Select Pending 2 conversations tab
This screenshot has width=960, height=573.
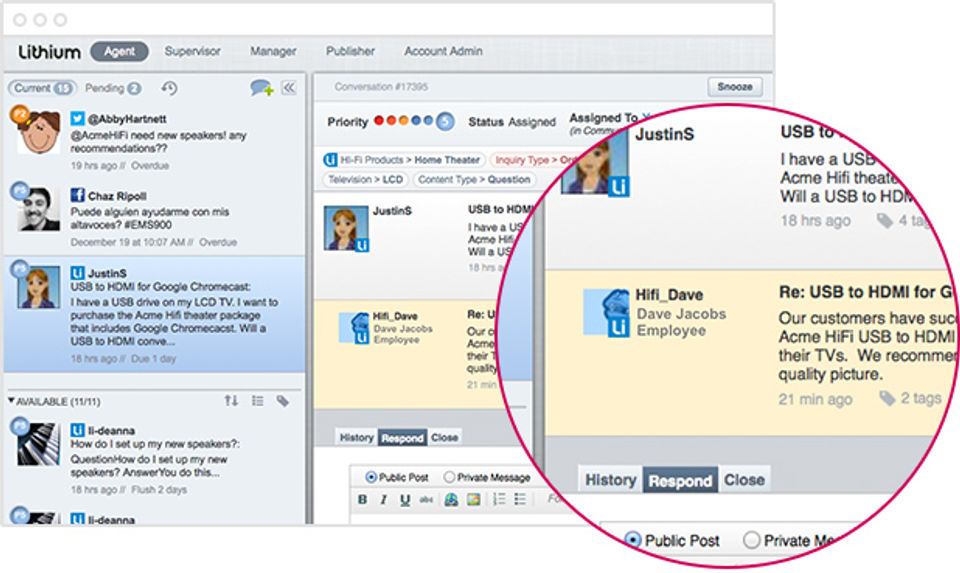point(113,88)
